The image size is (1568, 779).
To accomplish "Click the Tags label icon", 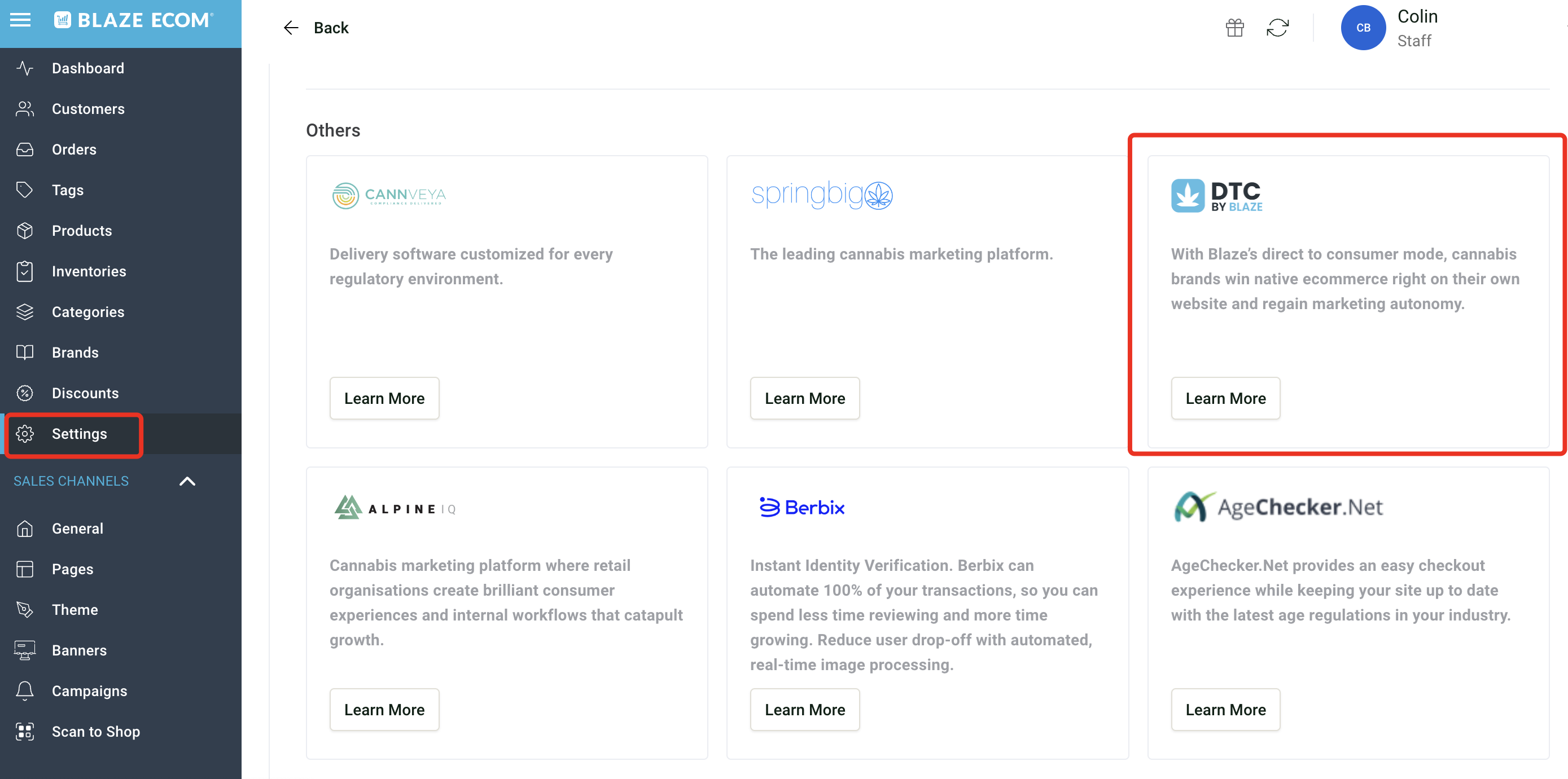I will pyautogui.click(x=24, y=190).
